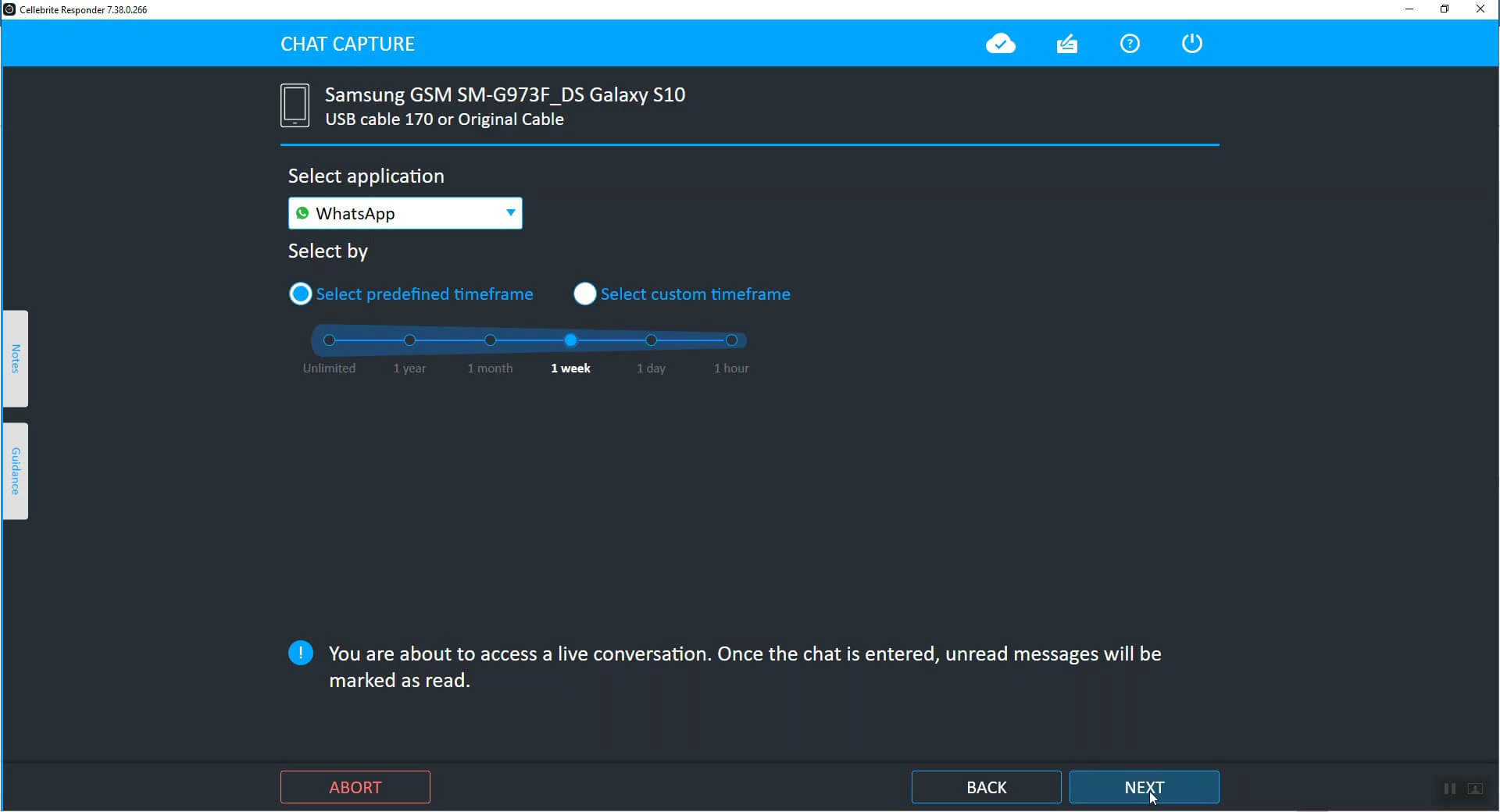Set timeframe slider to Unlimited
The image size is (1500, 812).
pos(329,340)
